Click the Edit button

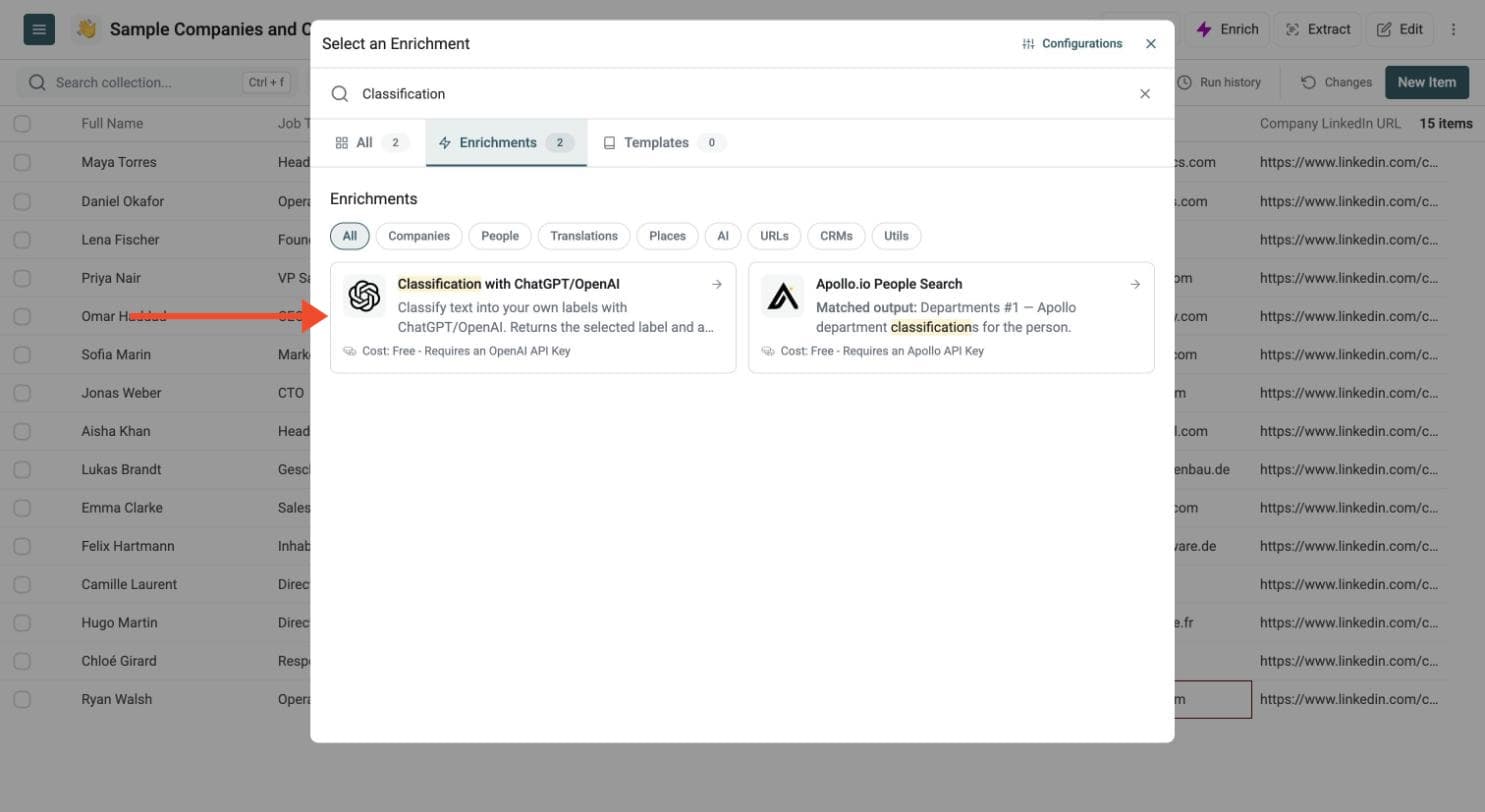coord(1400,29)
